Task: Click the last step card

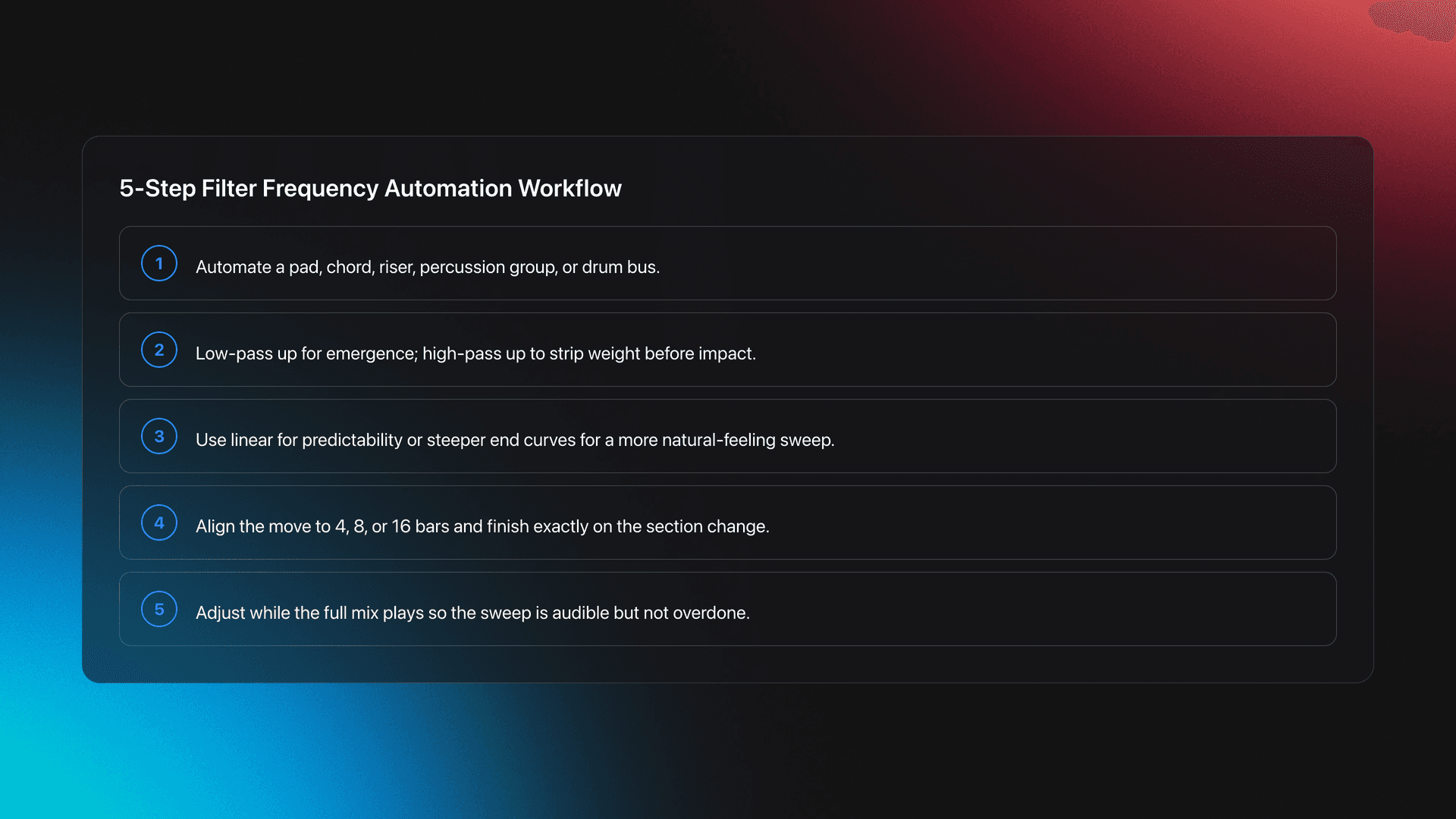Action: (x=726, y=609)
